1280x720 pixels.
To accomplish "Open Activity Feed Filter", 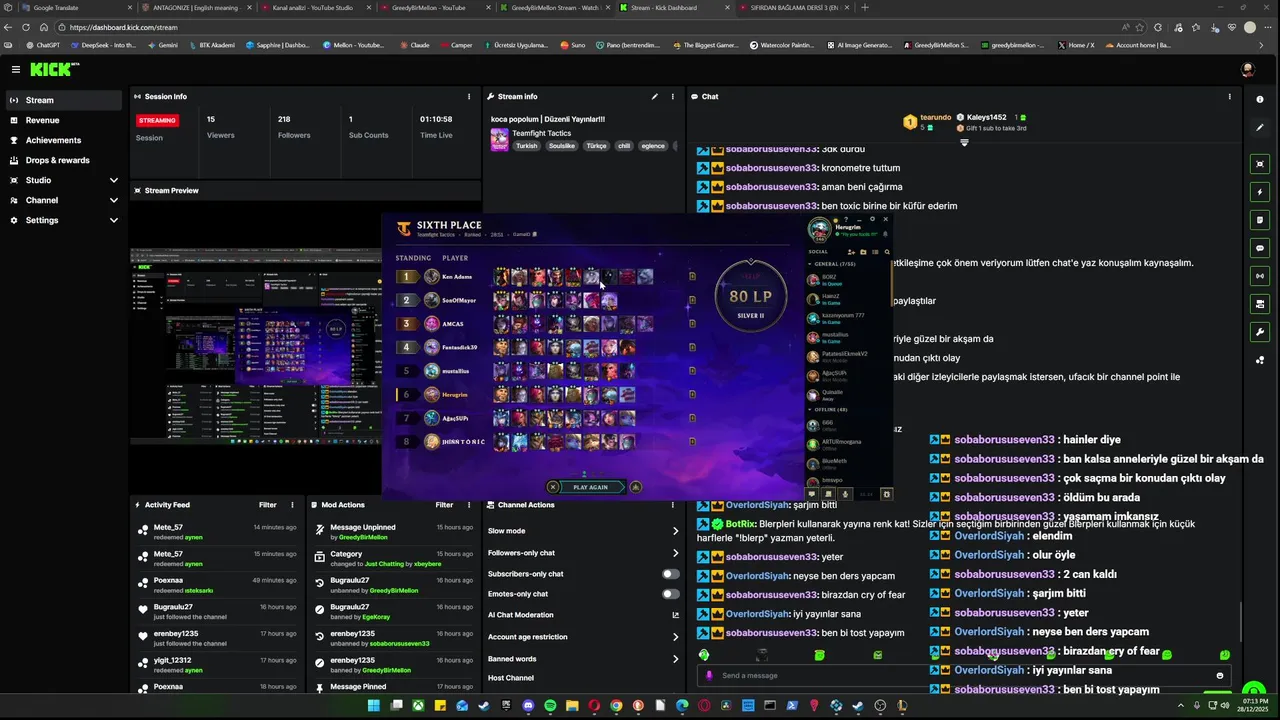I will [x=268, y=505].
